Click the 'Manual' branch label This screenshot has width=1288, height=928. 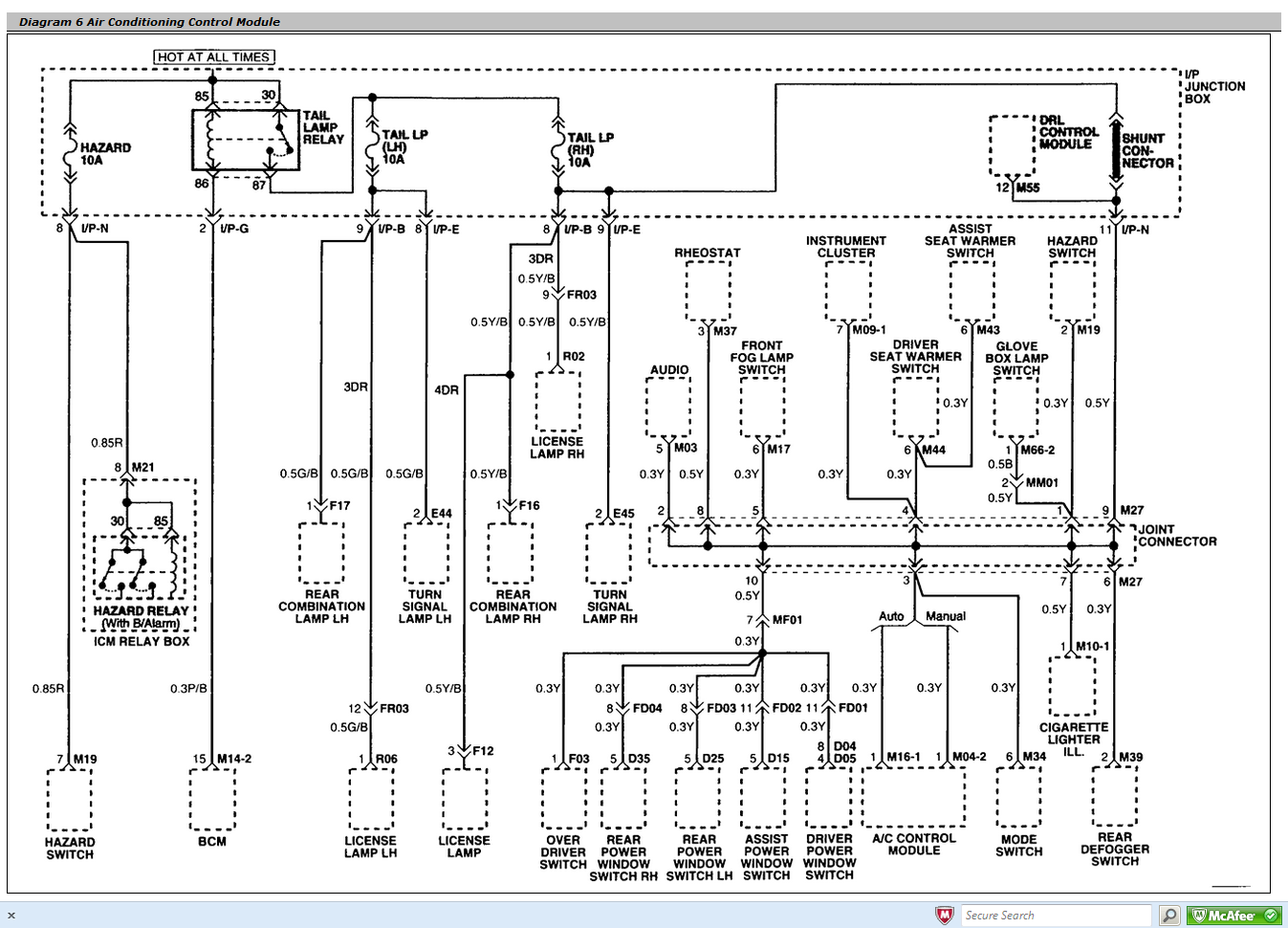(946, 616)
